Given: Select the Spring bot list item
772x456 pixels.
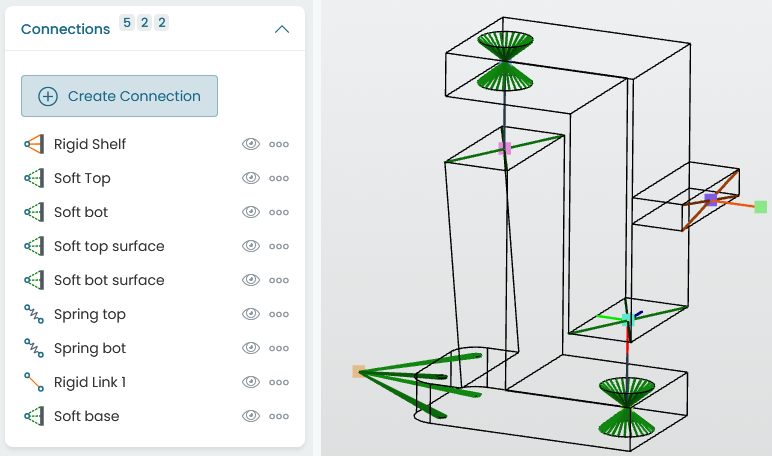Looking at the screenshot, I should [155, 348].
